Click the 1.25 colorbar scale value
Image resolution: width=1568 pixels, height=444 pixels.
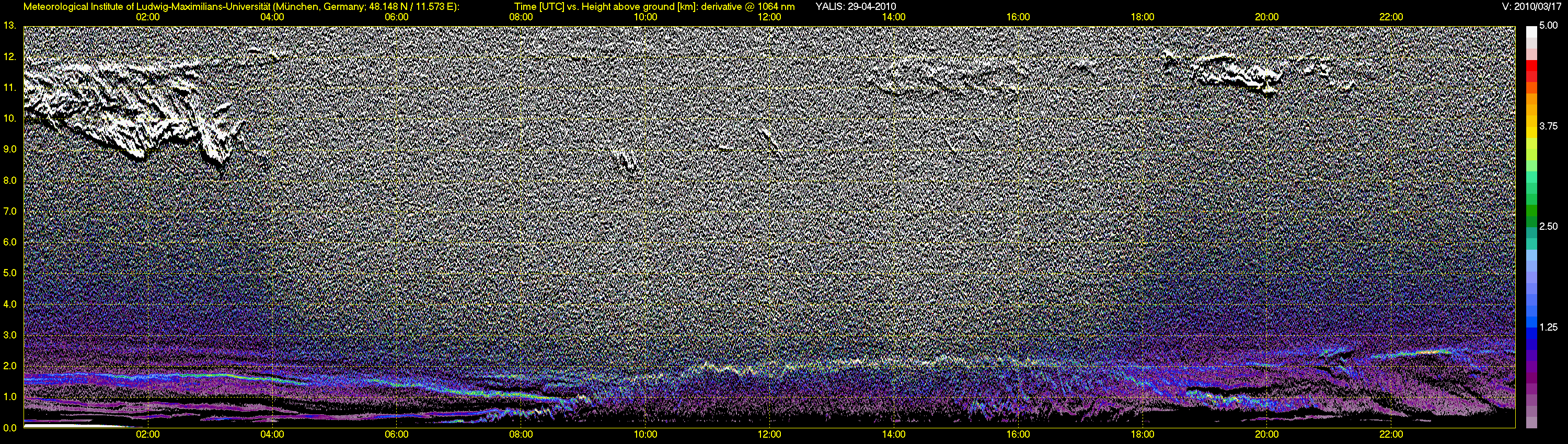coord(1548,327)
